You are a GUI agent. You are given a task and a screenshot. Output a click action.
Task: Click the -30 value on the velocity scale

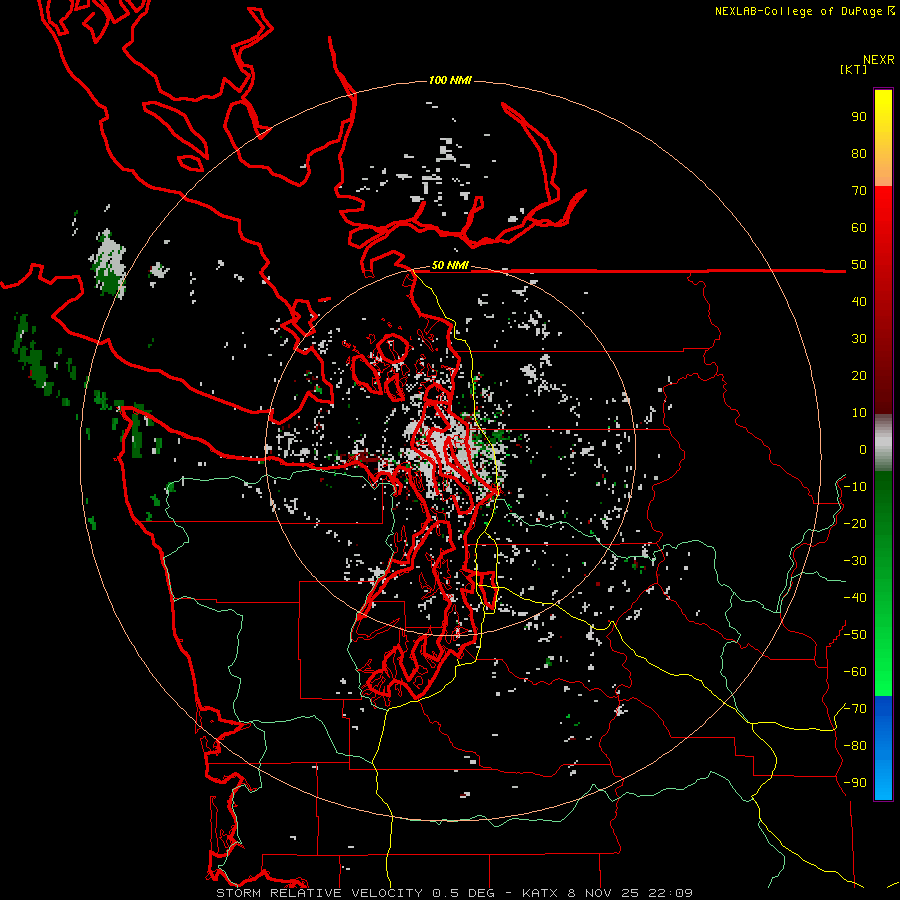click(x=855, y=561)
